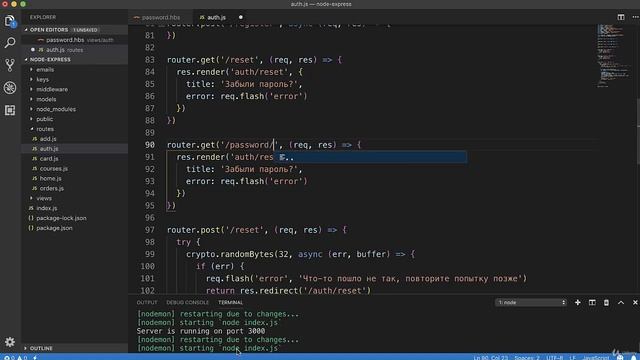
Task: Open the Manage gear settings icon
Action: tap(10, 342)
